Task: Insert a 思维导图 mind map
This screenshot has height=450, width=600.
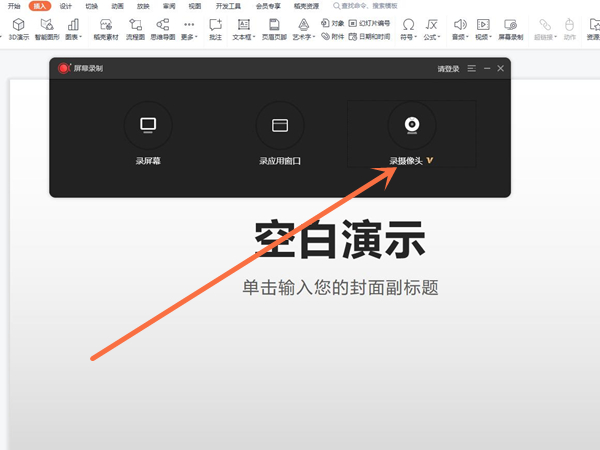Action: [163, 29]
